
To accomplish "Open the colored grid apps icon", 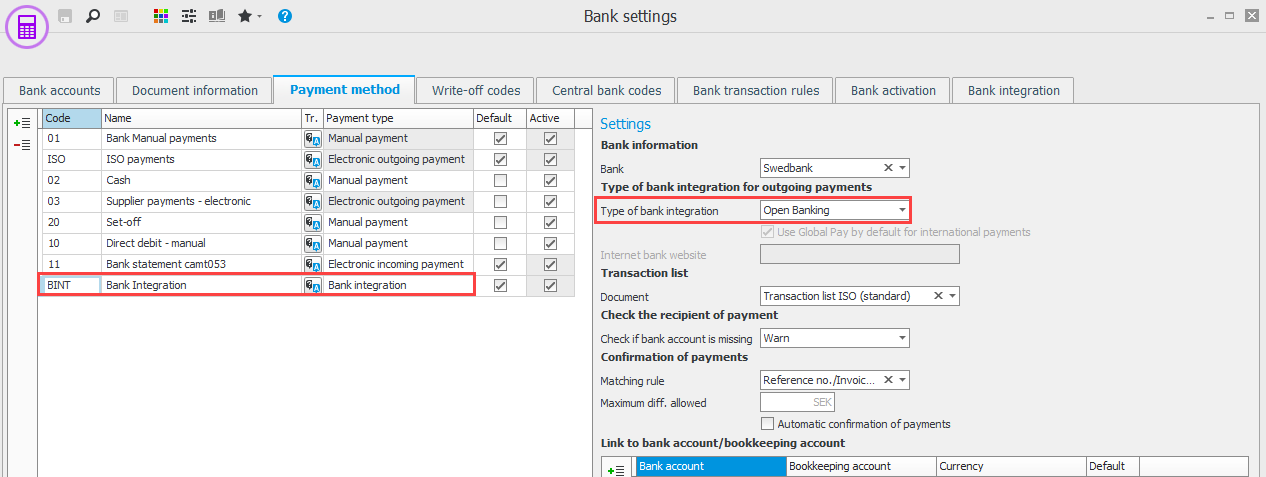I will pos(161,16).
